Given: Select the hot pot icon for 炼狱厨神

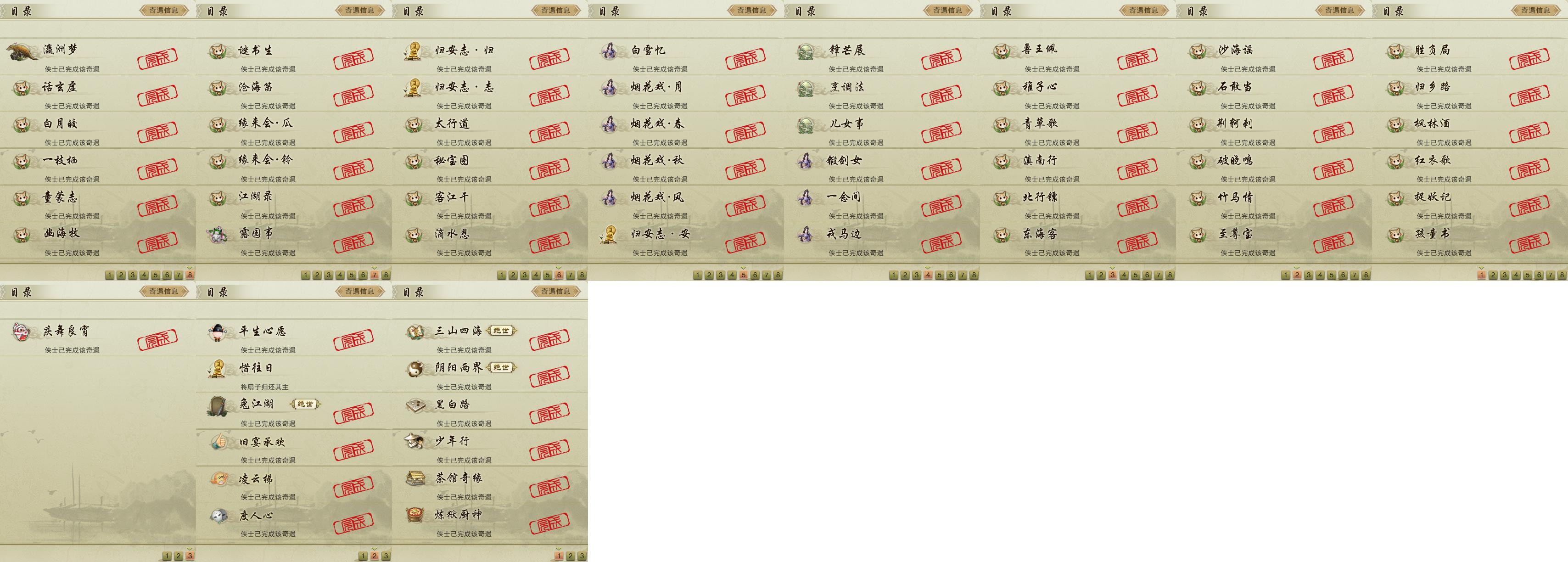Looking at the screenshot, I should coord(415,516).
